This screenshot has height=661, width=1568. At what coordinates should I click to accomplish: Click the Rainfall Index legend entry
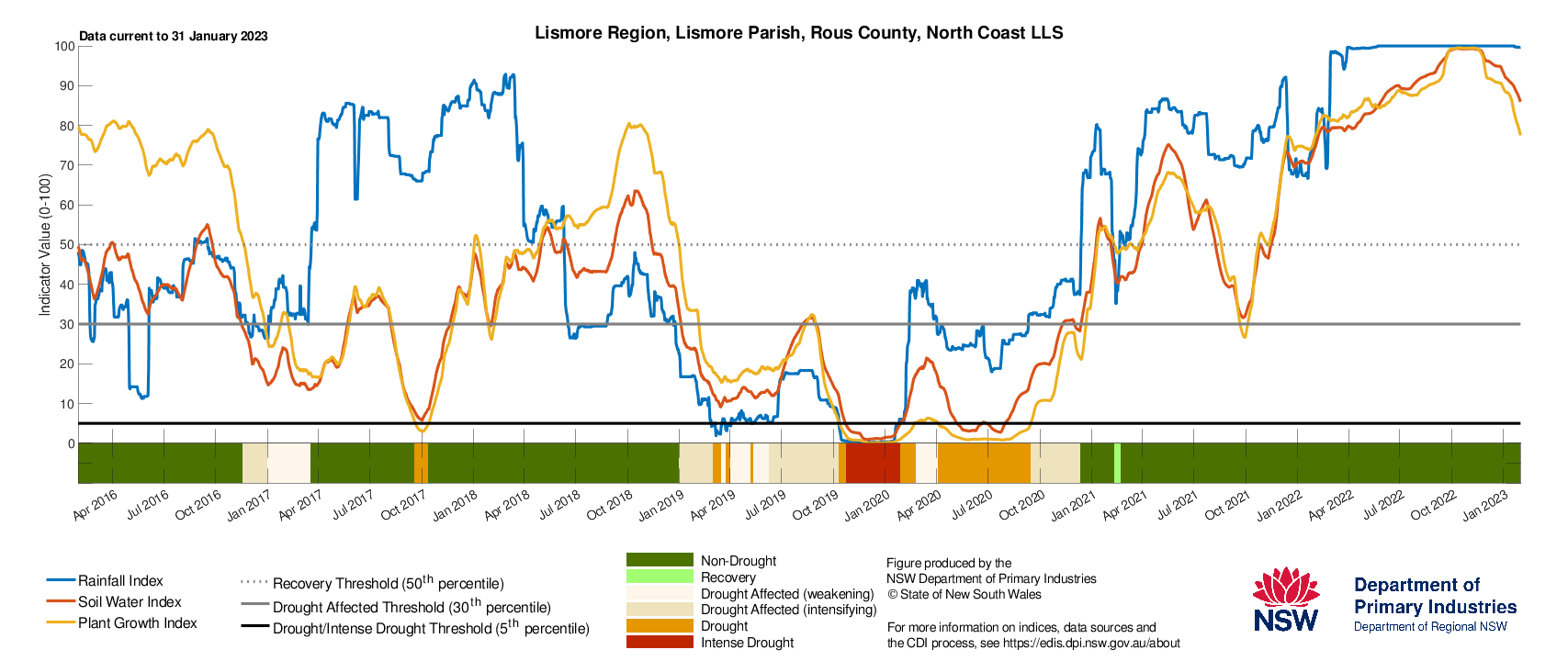[x=106, y=580]
